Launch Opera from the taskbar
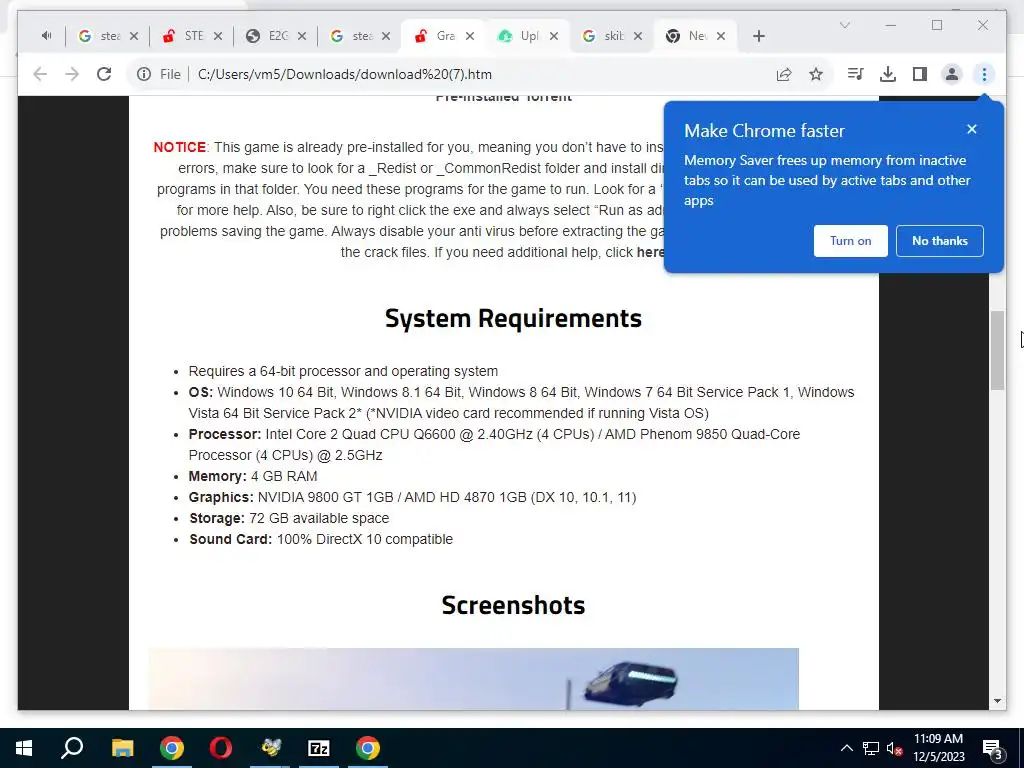 pos(221,748)
